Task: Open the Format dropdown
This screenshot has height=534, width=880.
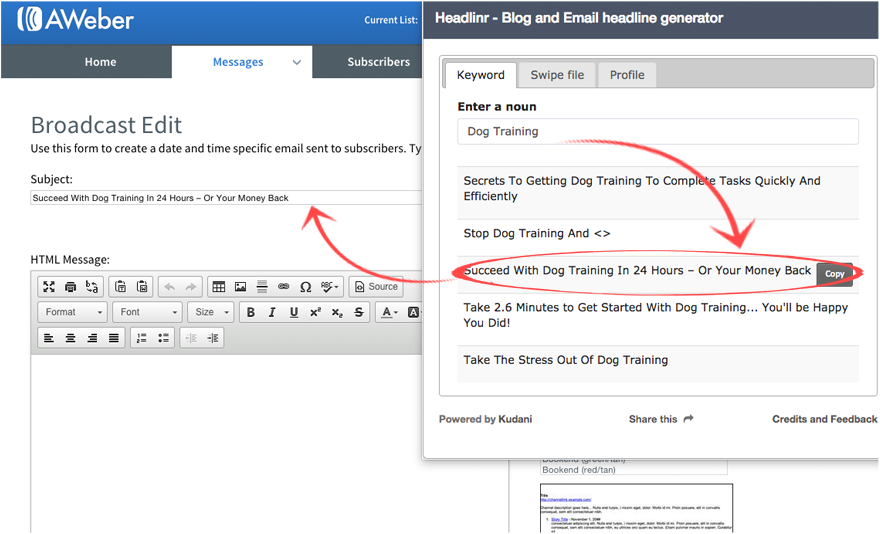Action: (73, 312)
